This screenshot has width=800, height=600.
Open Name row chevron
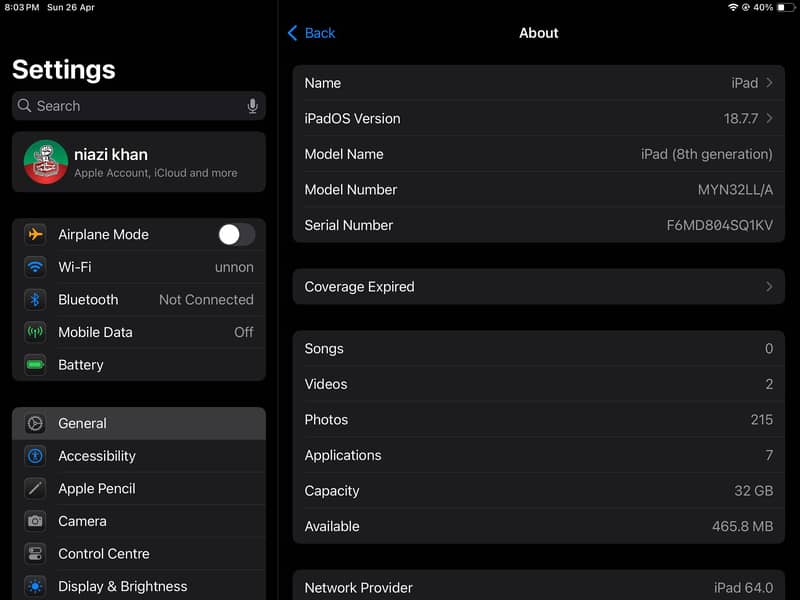click(x=769, y=83)
